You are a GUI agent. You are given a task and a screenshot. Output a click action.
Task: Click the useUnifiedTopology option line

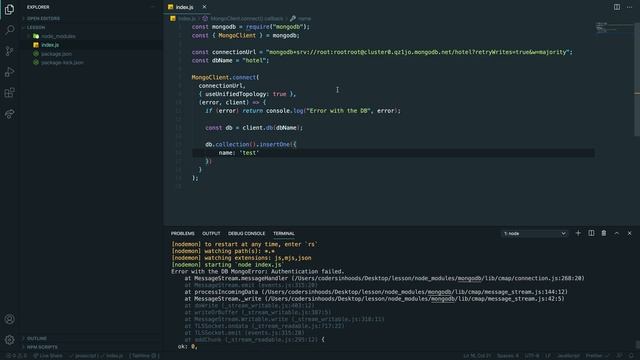pyautogui.click(x=247, y=94)
